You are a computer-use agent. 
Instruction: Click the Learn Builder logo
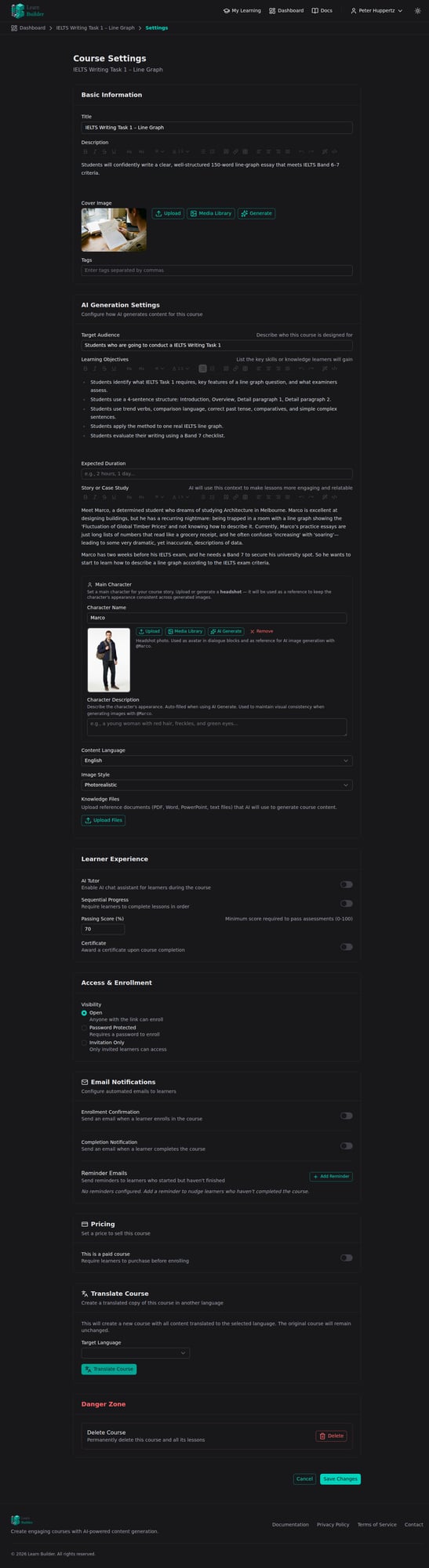click(27, 11)
